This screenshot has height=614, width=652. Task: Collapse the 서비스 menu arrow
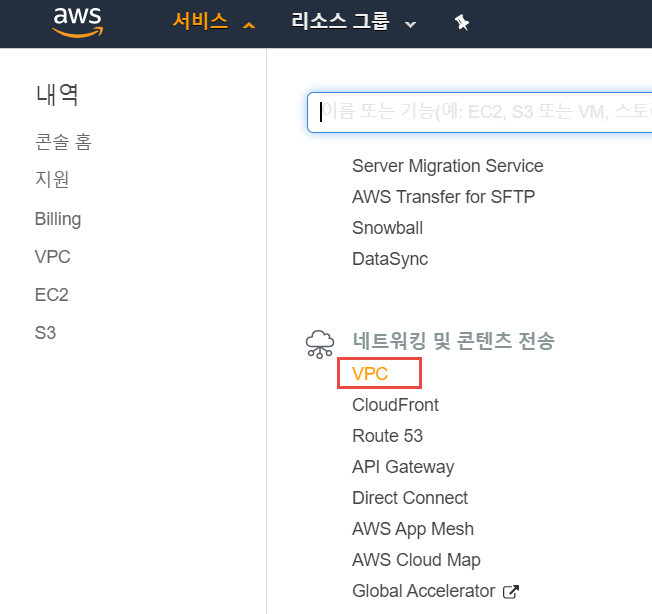(249, 25)
